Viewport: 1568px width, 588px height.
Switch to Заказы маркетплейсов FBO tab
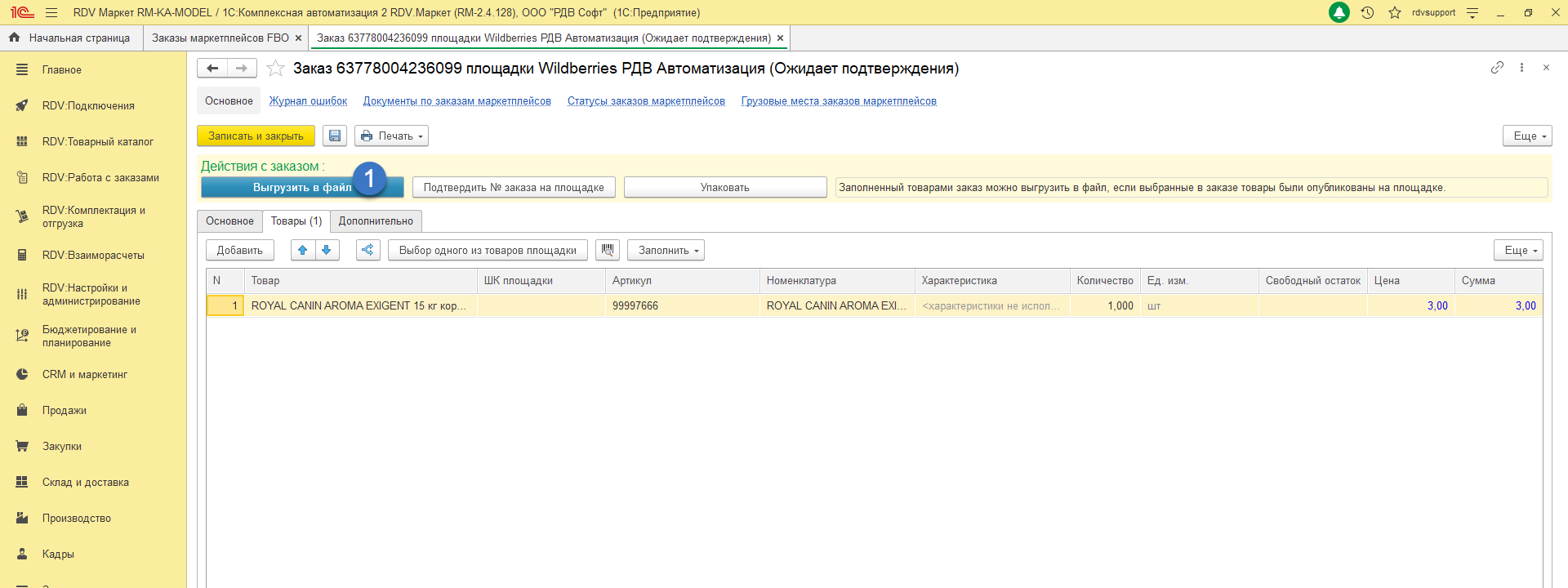click(220, 38)
